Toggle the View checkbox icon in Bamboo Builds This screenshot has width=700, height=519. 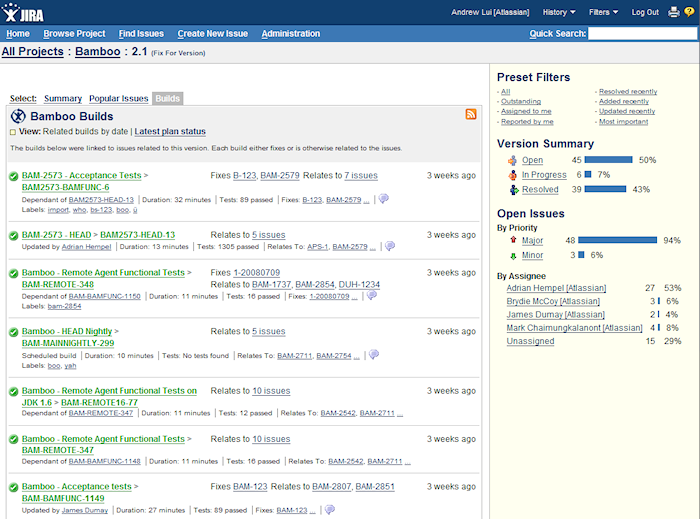click(13, 132)
